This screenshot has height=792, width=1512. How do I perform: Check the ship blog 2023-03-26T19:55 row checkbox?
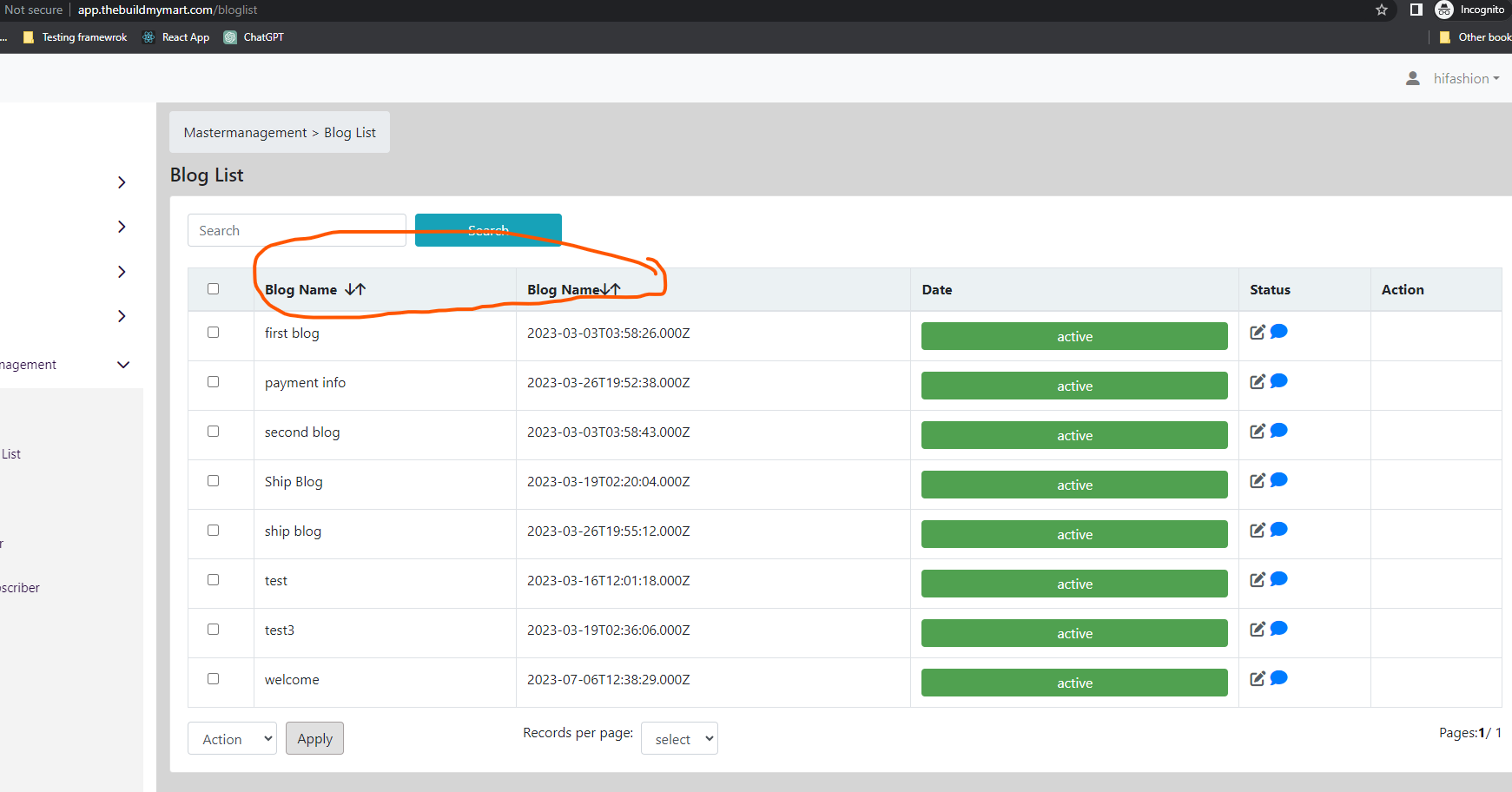213,530
